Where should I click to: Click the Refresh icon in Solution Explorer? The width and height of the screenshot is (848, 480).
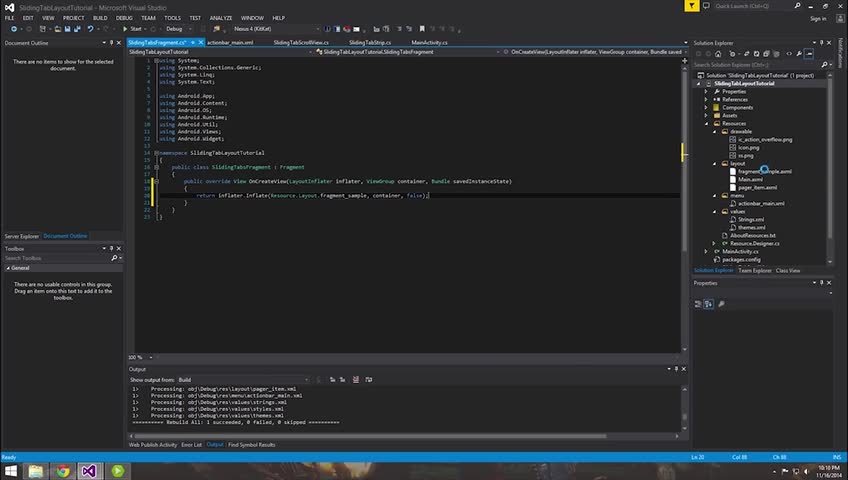(x=757, y=54)
